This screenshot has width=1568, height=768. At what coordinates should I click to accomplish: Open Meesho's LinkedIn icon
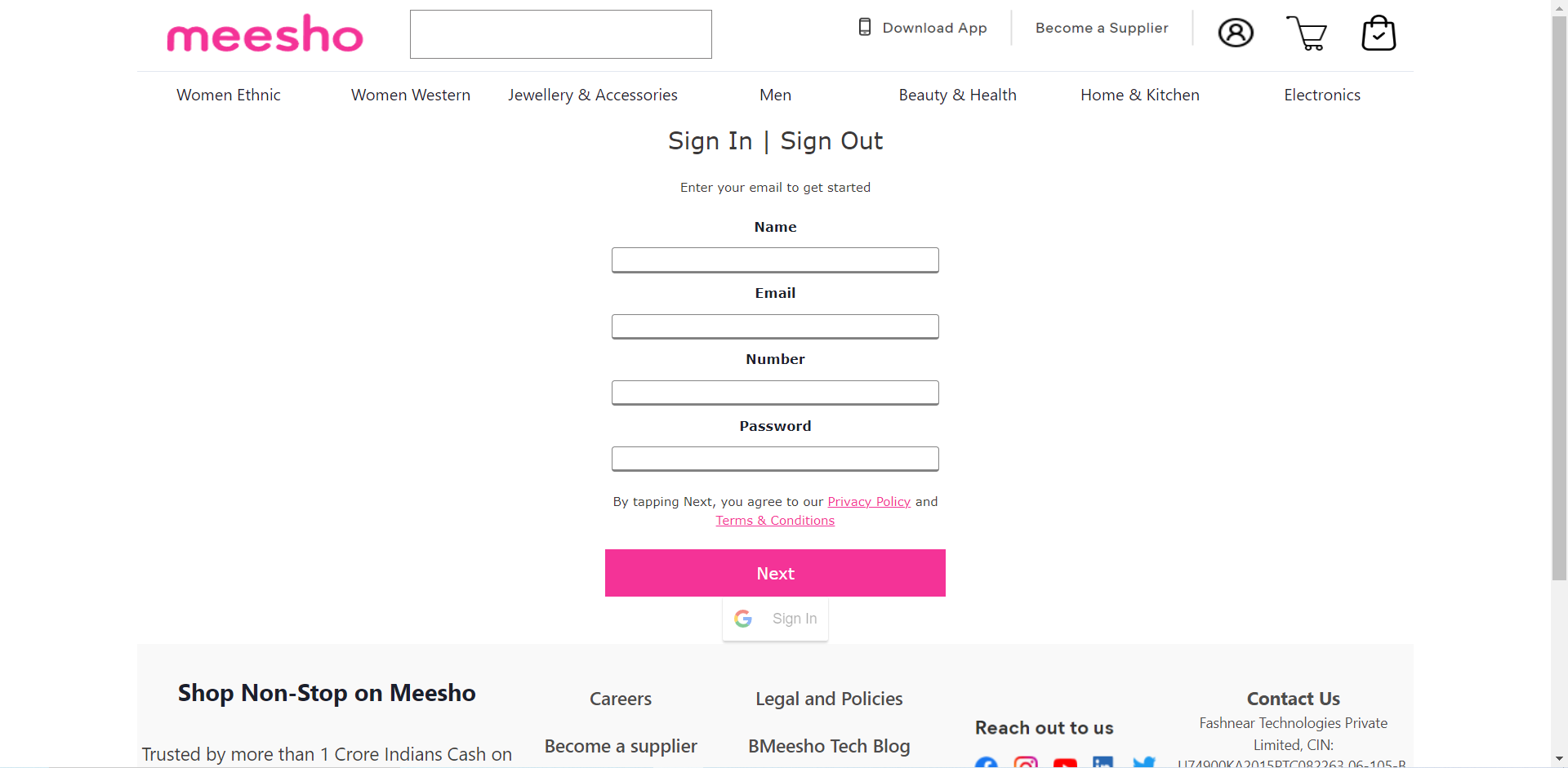pyautogui.click(x=1103, y=763)
